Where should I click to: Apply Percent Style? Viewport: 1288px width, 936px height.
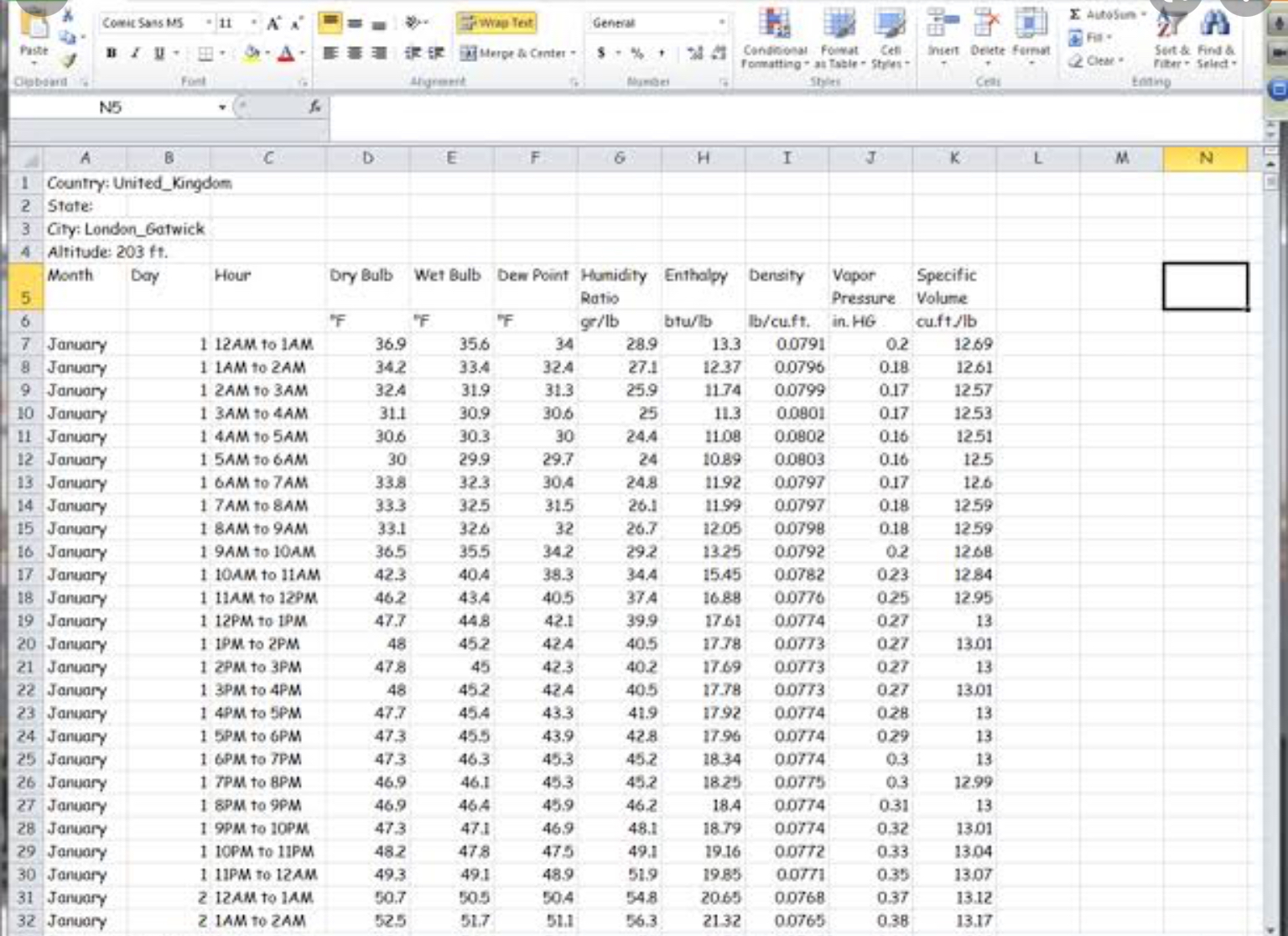638,53
